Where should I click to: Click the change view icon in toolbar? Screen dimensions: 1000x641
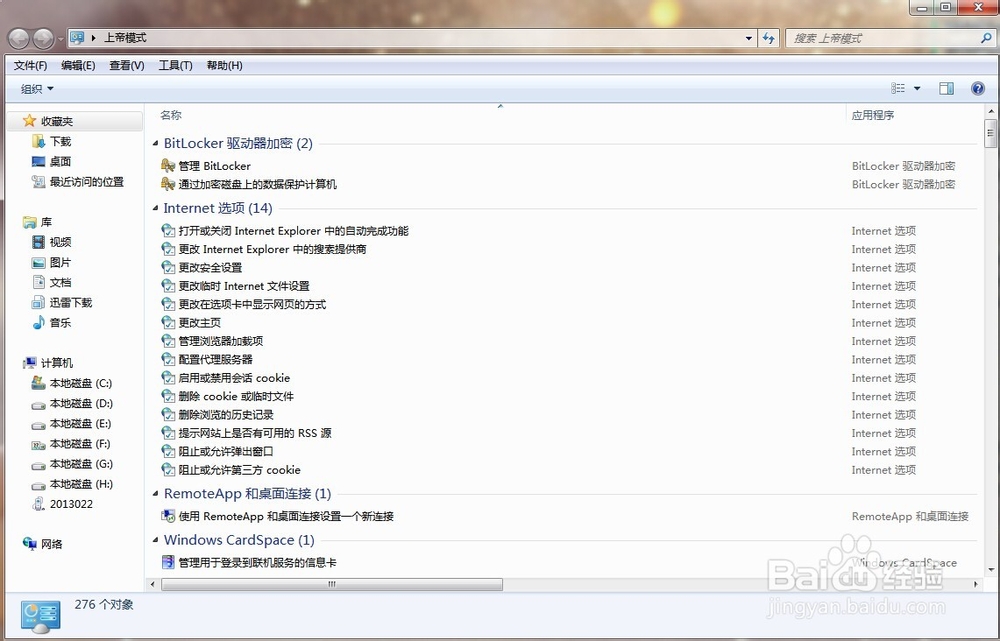[x=898, y=88]
